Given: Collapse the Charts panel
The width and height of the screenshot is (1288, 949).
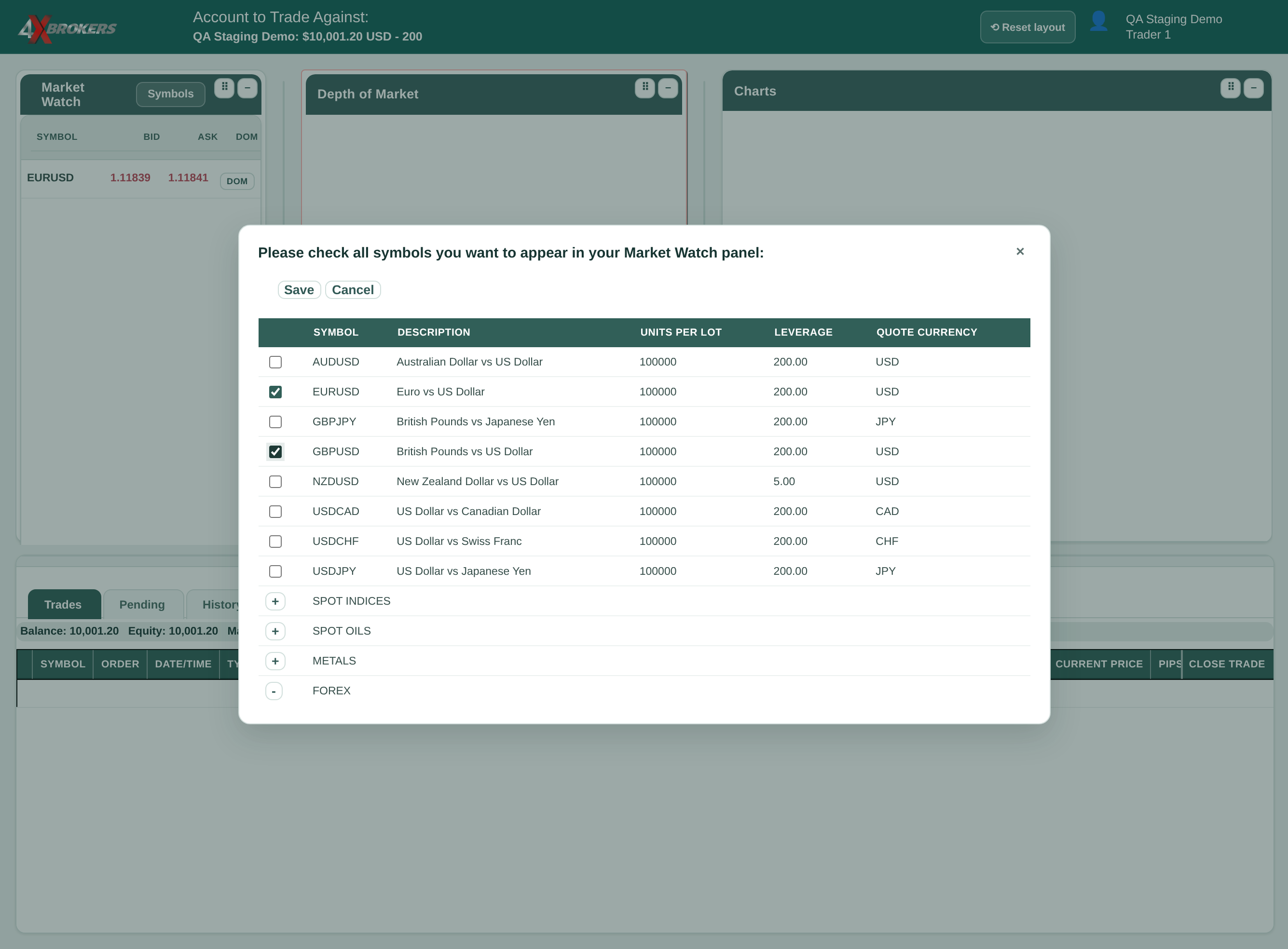Looking at the screenshot, I should pos(1254,88).
